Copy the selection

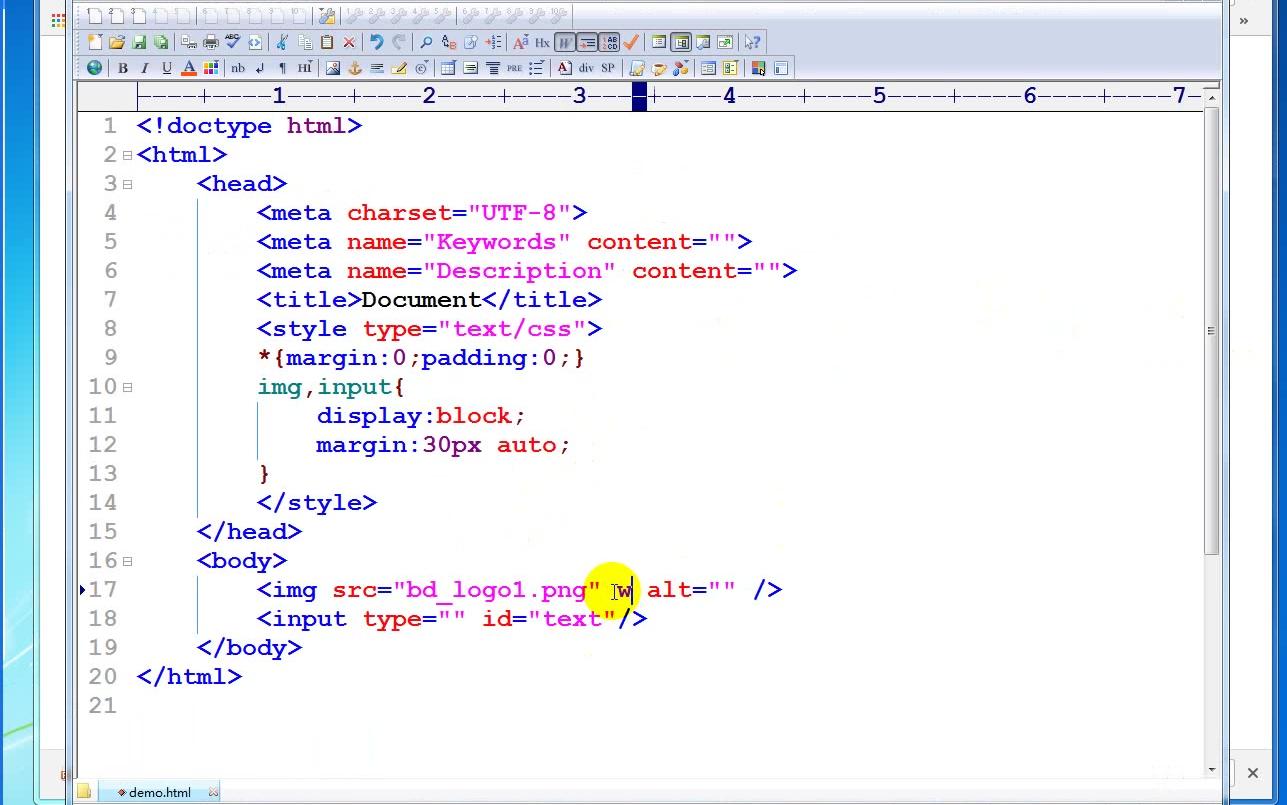coord(305,42)
